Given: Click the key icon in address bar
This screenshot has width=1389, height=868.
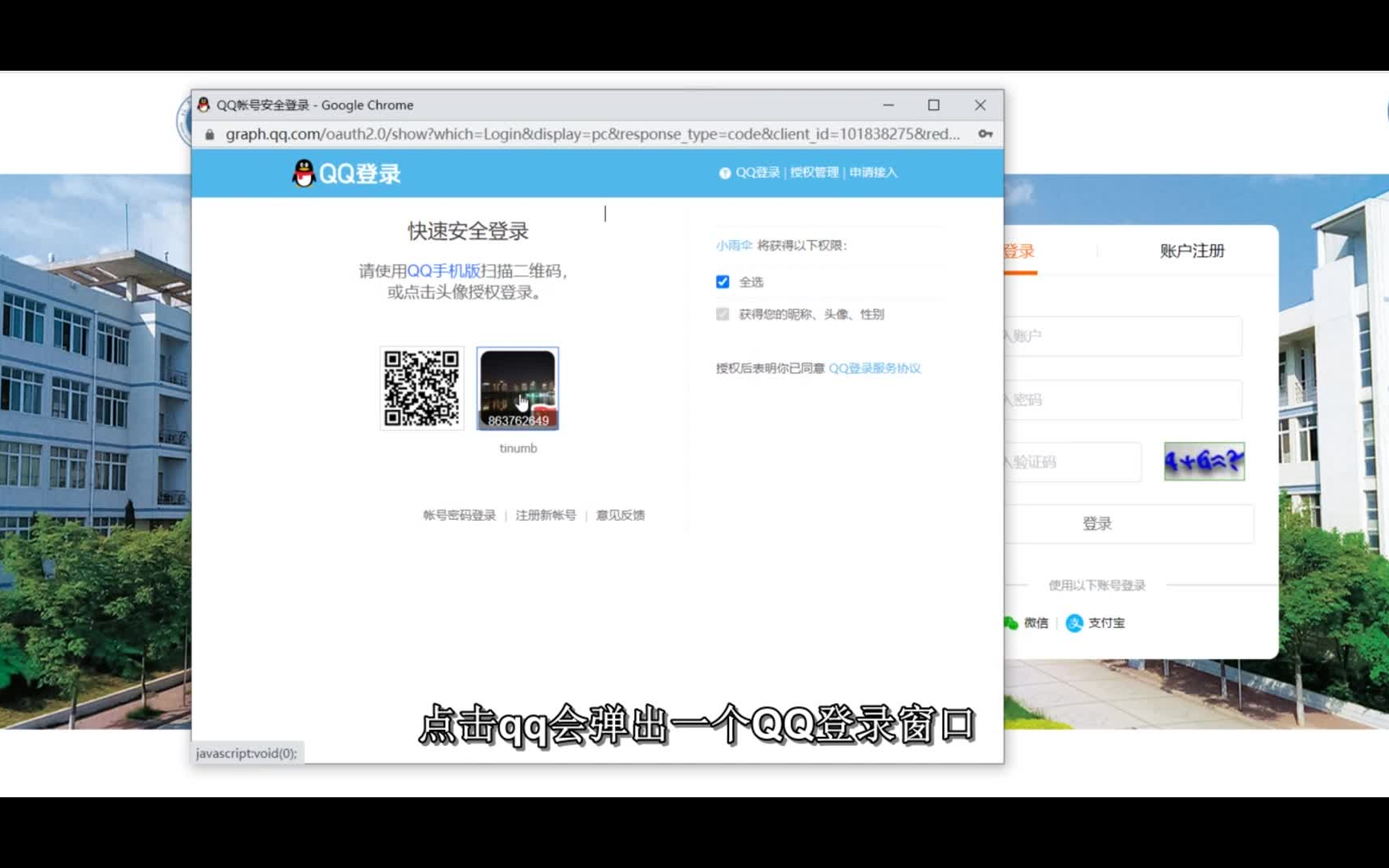Looking at the screenshot, I should click(x=985, y=133).
